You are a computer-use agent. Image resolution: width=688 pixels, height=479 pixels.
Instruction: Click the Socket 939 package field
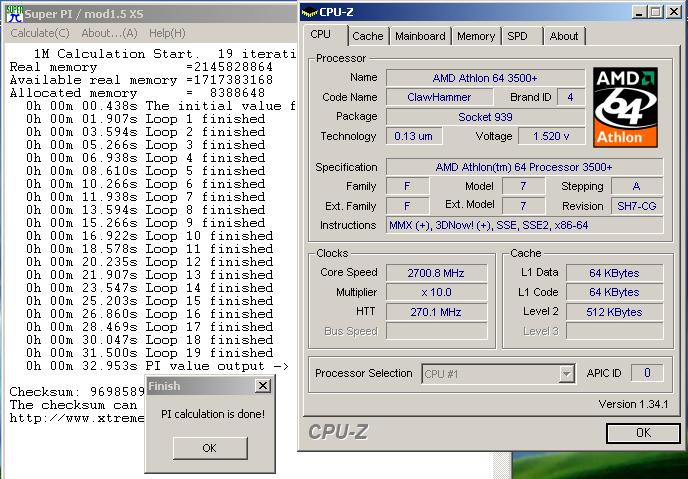coord(485,117)
